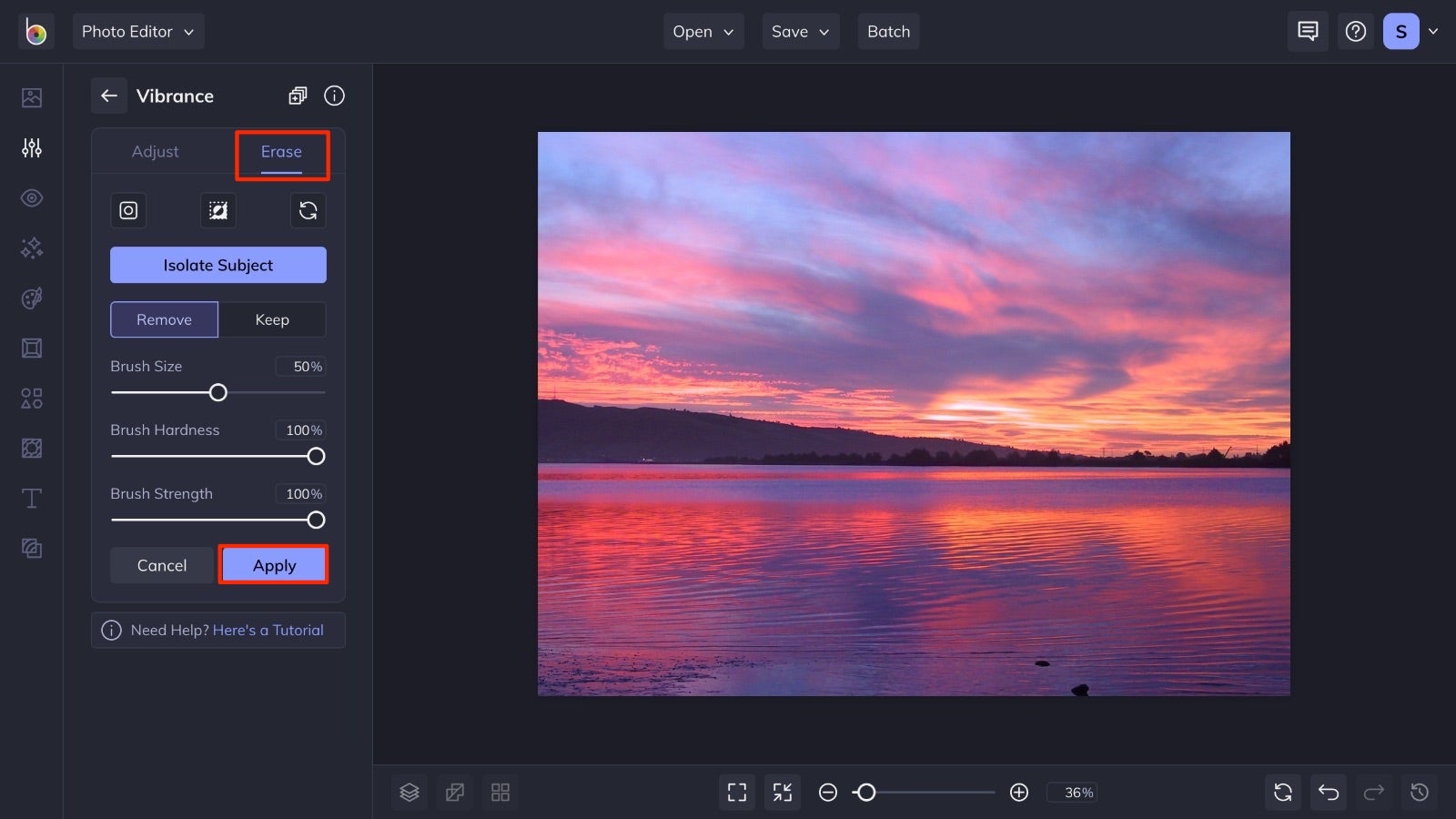This screenshot has width=1456, height=819.
Task: Open the Photo Editor switcher dropdown
Action: [x=138, y=31]
